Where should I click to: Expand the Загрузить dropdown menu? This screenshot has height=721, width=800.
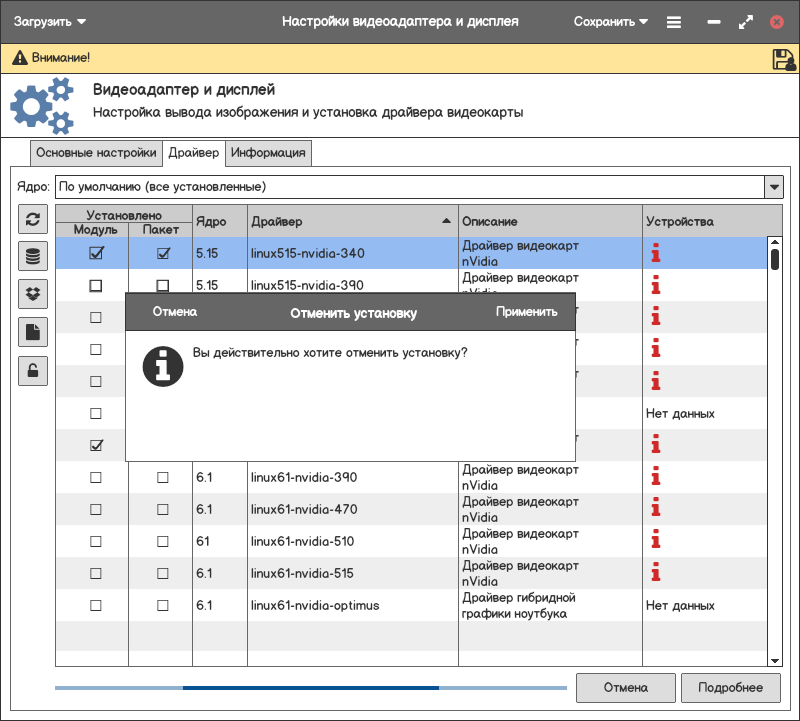tap(50, 21)
